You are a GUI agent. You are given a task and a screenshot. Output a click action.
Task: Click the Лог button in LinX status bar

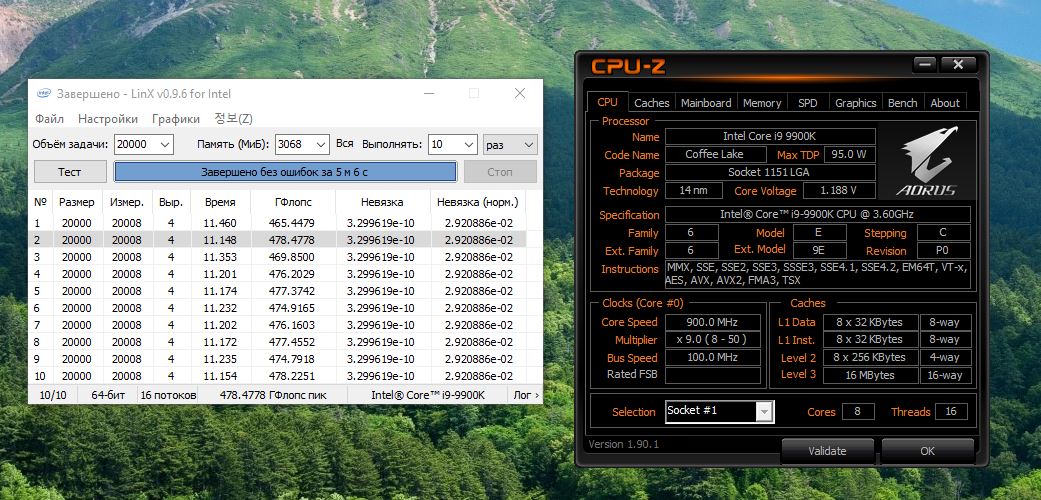526,395
